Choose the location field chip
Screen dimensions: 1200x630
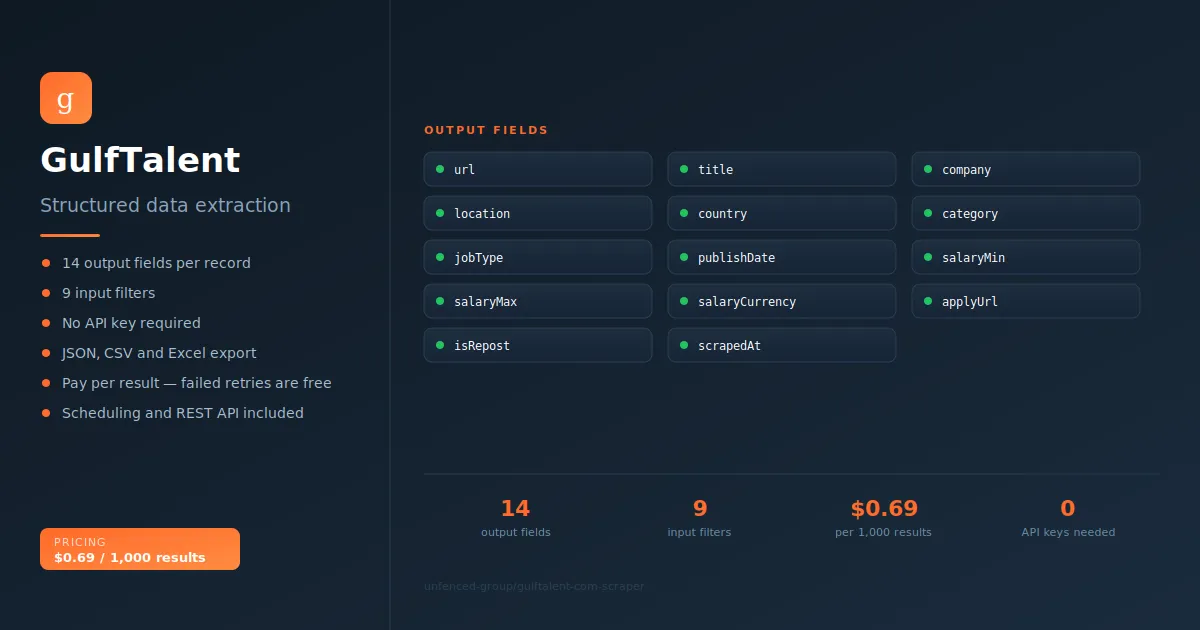[x=538, y=213]
